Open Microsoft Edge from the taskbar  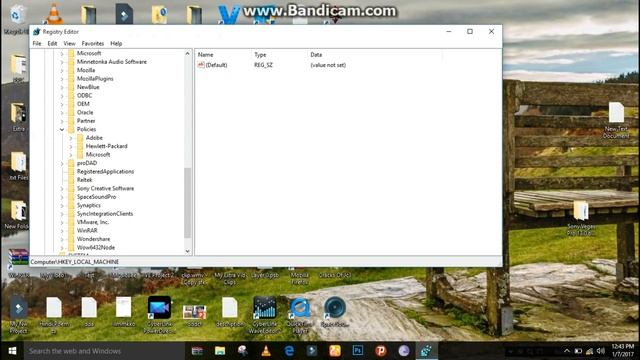point(289,351)
